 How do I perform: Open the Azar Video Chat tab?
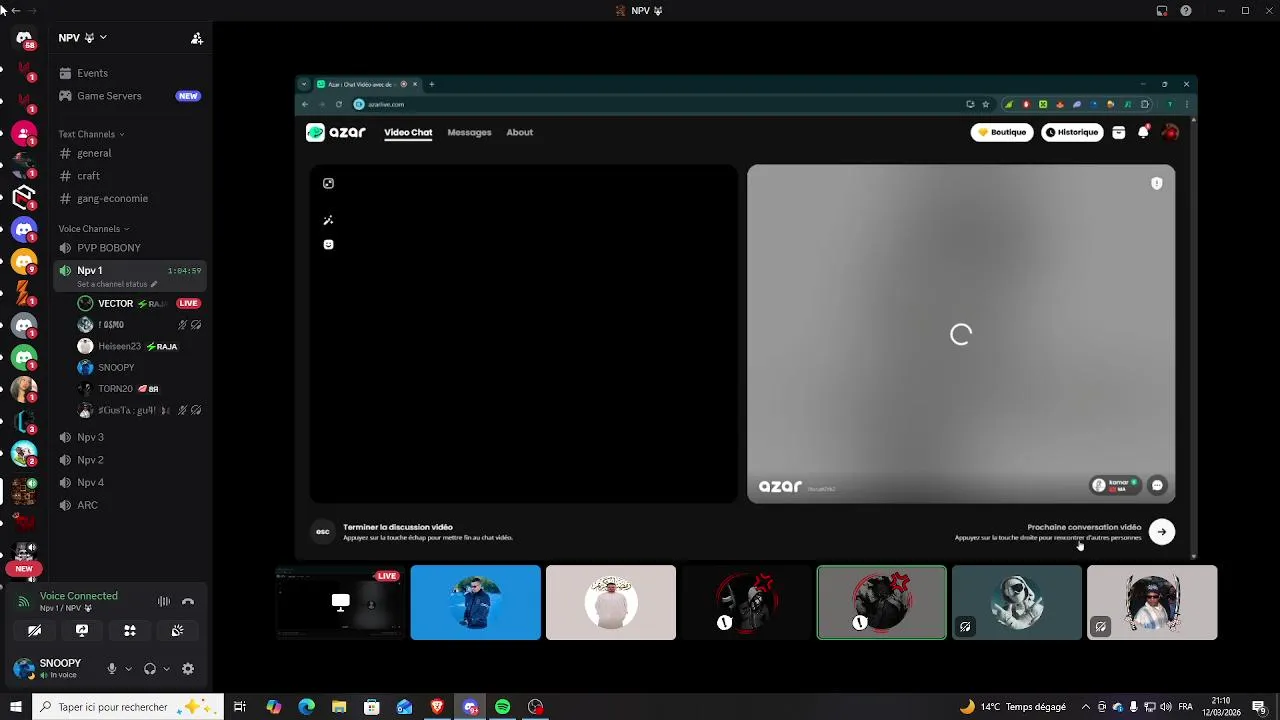tap(408, 132)
